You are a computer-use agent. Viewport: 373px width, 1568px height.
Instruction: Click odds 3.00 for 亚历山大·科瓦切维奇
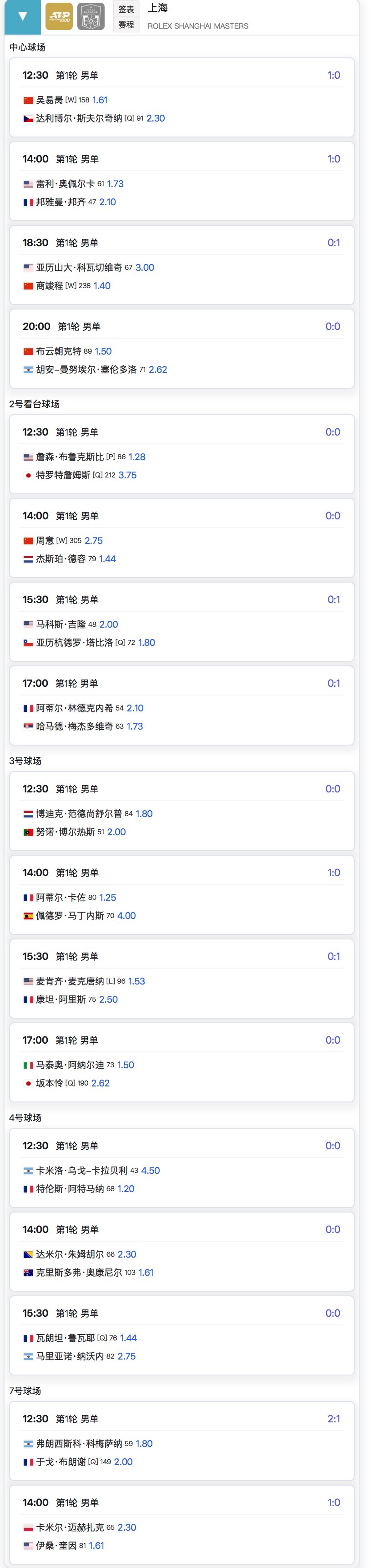145,268
